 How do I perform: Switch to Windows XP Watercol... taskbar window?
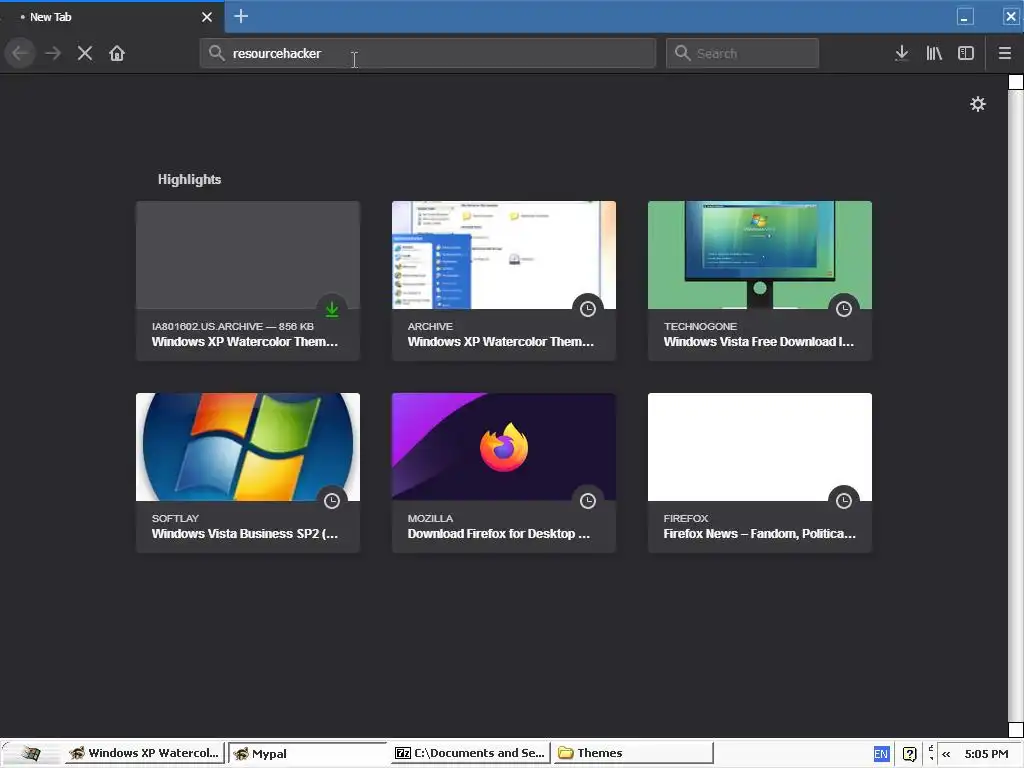point(145,753)
